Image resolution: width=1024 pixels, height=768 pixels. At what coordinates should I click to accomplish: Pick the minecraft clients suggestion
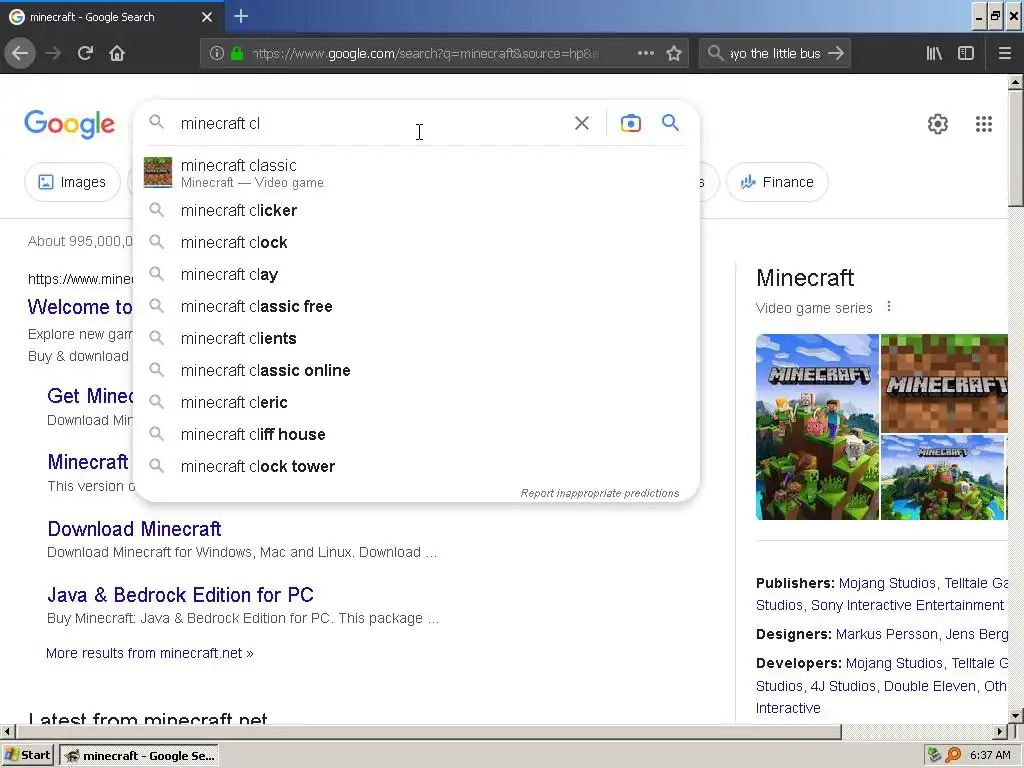pyautogui.click(x=416, y=338)
